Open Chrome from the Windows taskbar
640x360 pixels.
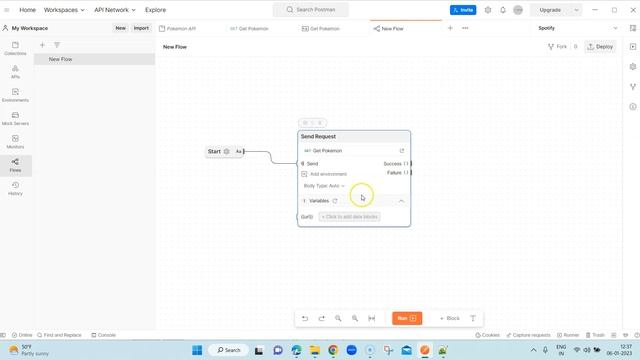[x=333, y=350]
